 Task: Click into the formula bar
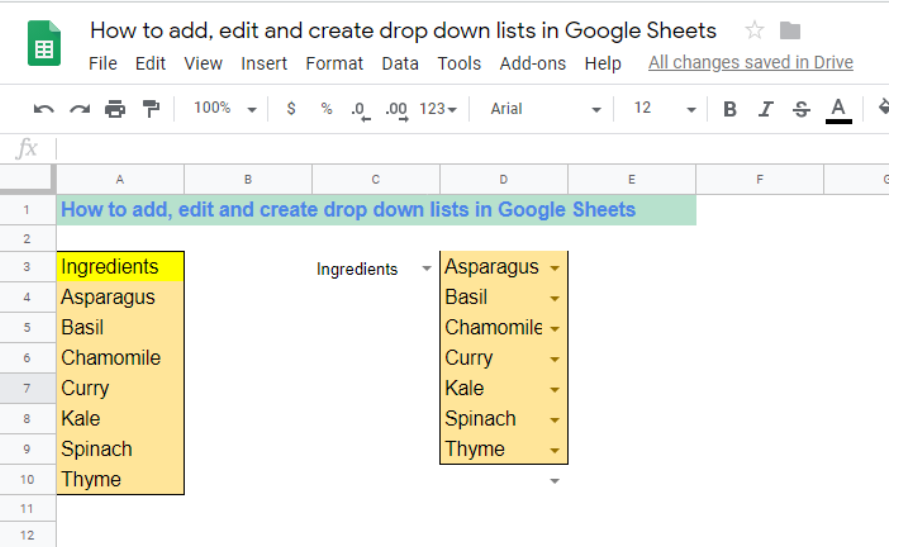click(x=472, y=149)
